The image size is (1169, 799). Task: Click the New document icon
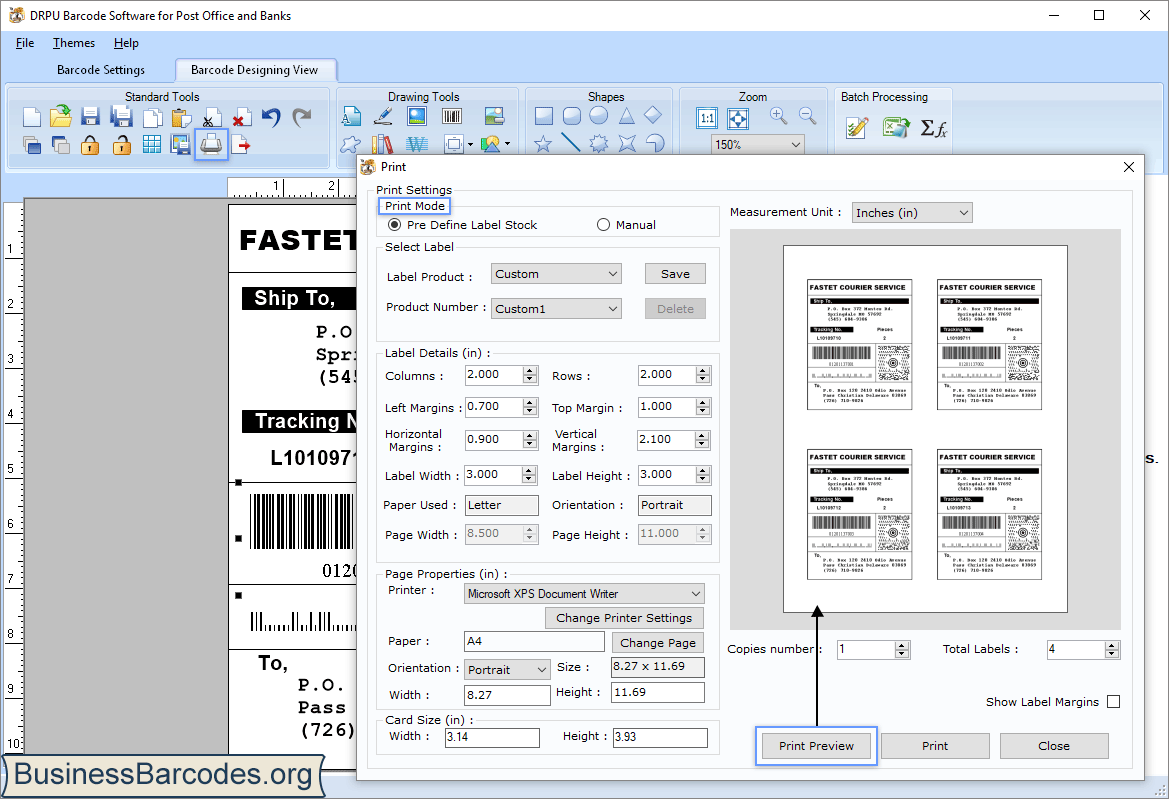pos(31,117)
